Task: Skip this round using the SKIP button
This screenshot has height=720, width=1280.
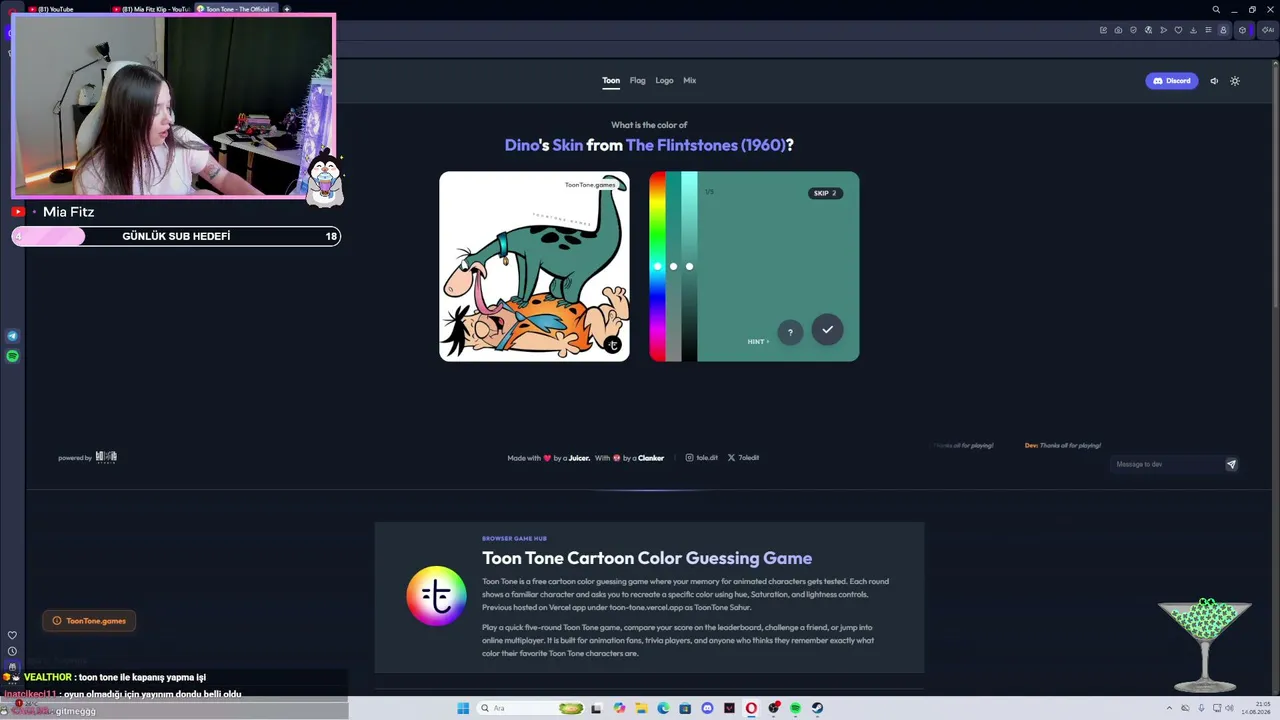Action: click(x=825, y=193)
